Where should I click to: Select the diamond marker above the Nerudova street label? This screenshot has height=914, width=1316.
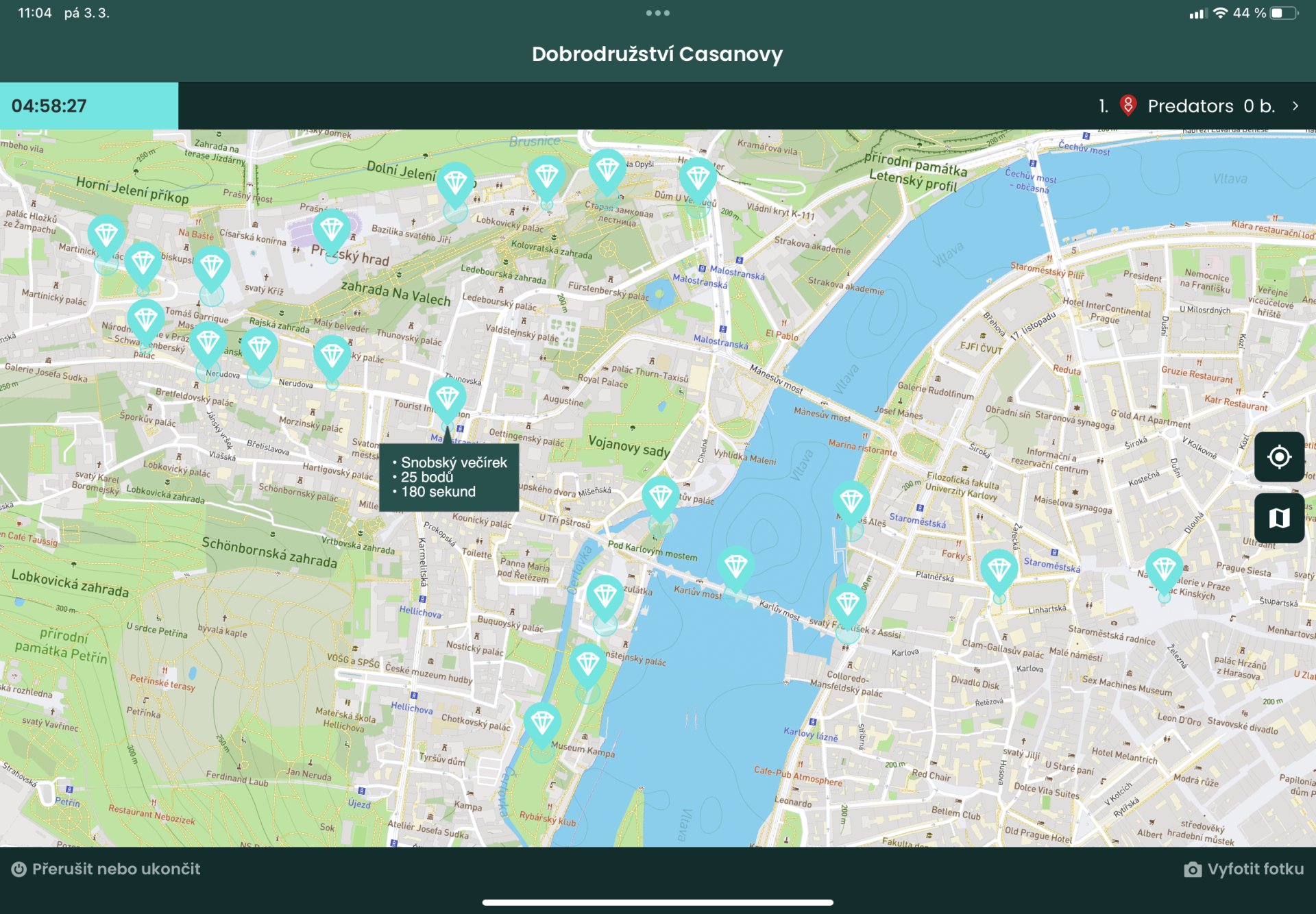coord(208,345)
